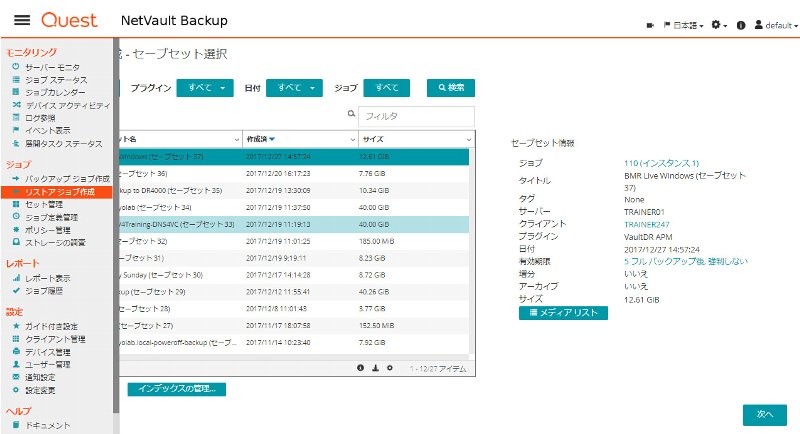Click the ポリシー管理 asterisk icon
800x434 pixels.
click(x=16, y=229)
